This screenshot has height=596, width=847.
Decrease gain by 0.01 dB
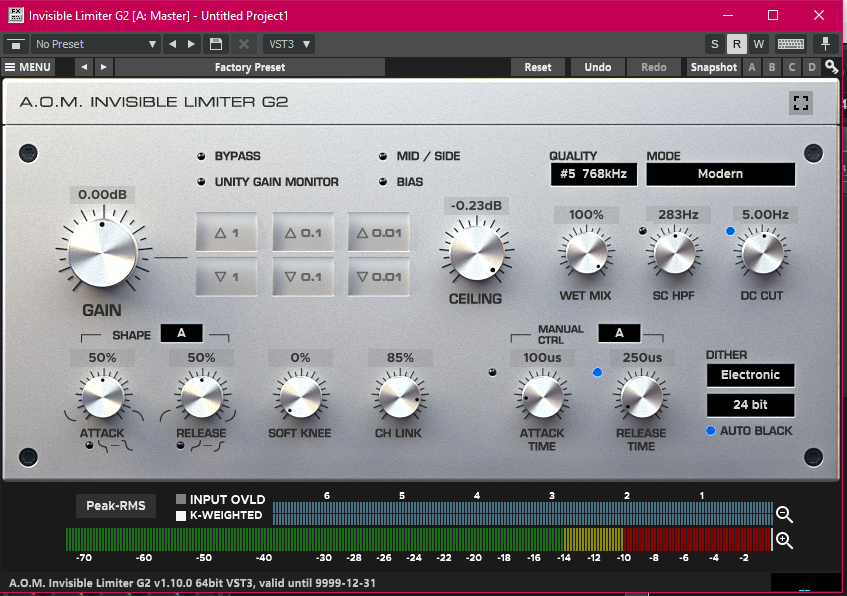pos(379,277)
